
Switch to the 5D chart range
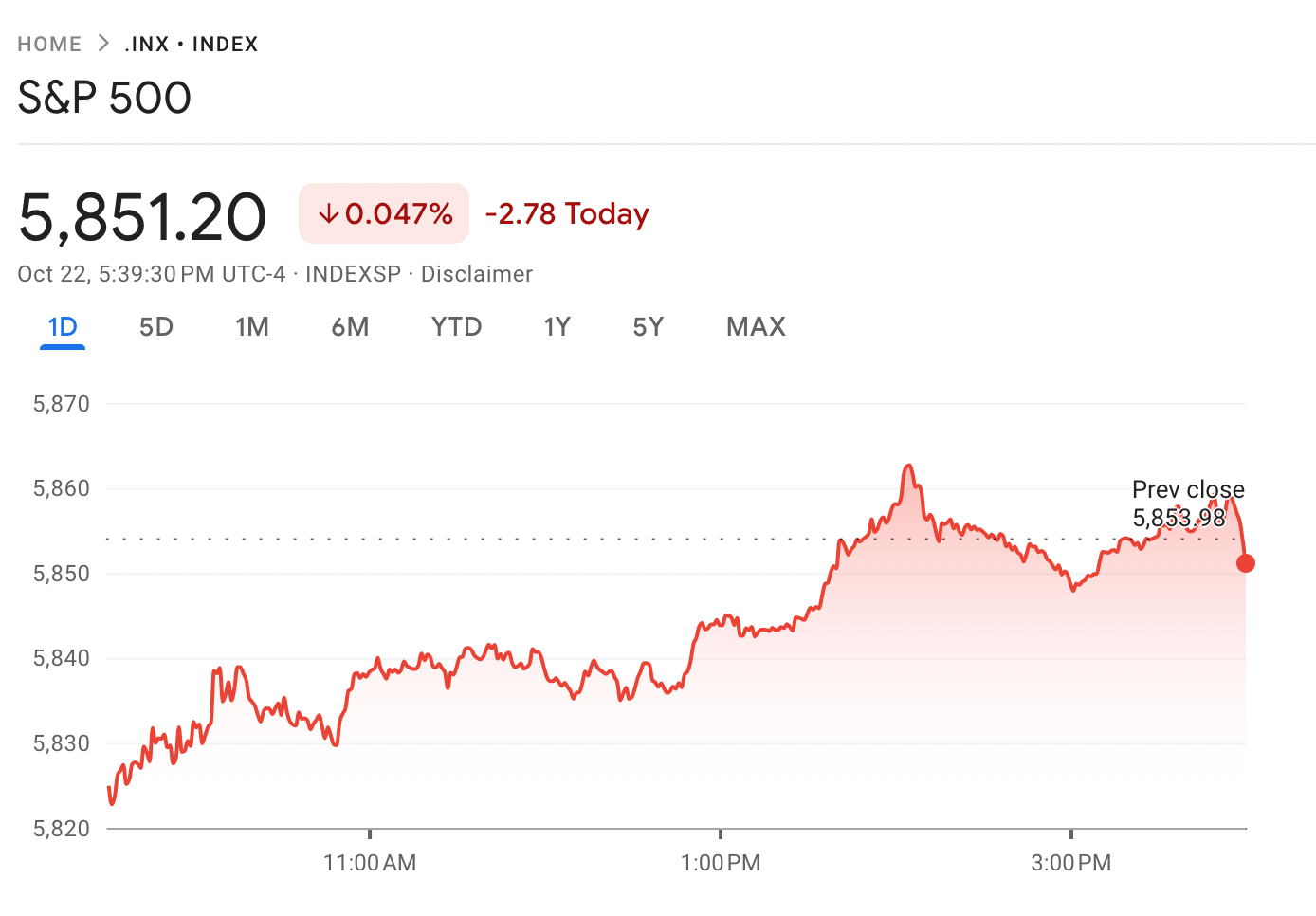click(156, 327)
